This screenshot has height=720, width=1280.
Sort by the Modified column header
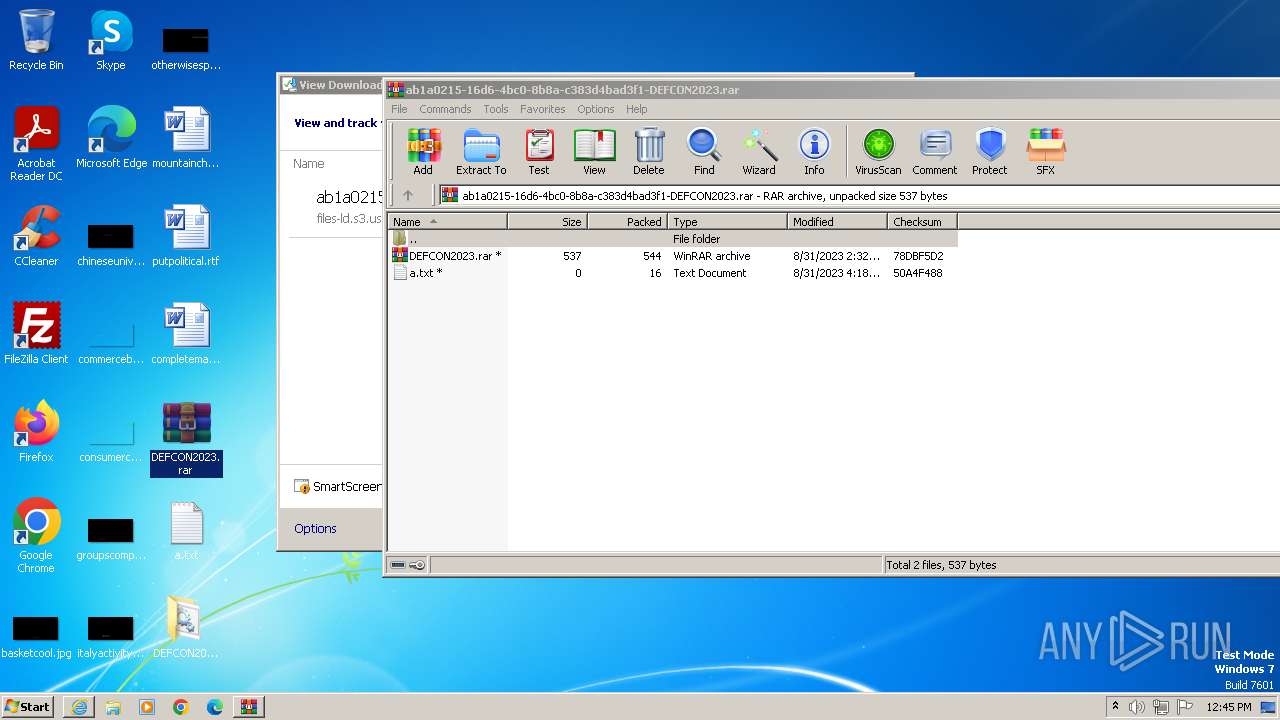coord(838,222)
